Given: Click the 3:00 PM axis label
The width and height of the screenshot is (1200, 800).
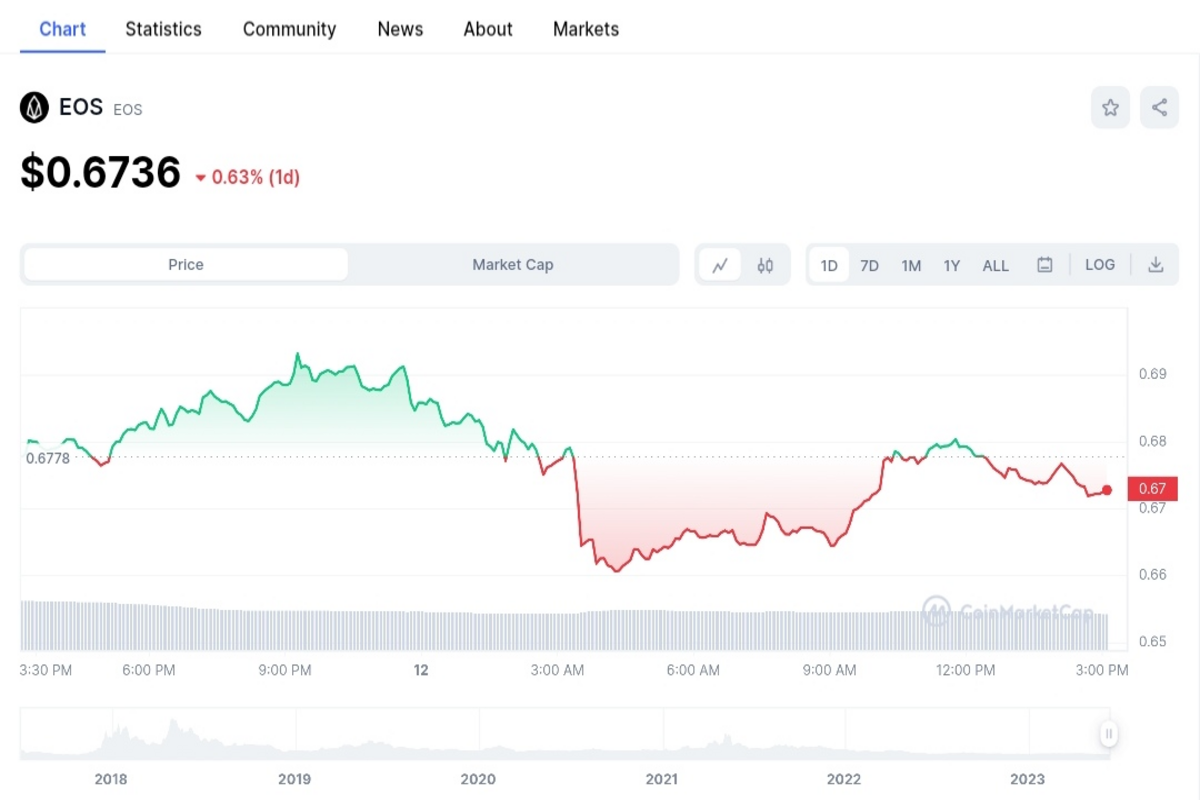Looking at the screenshot, I should point(1102,670).
